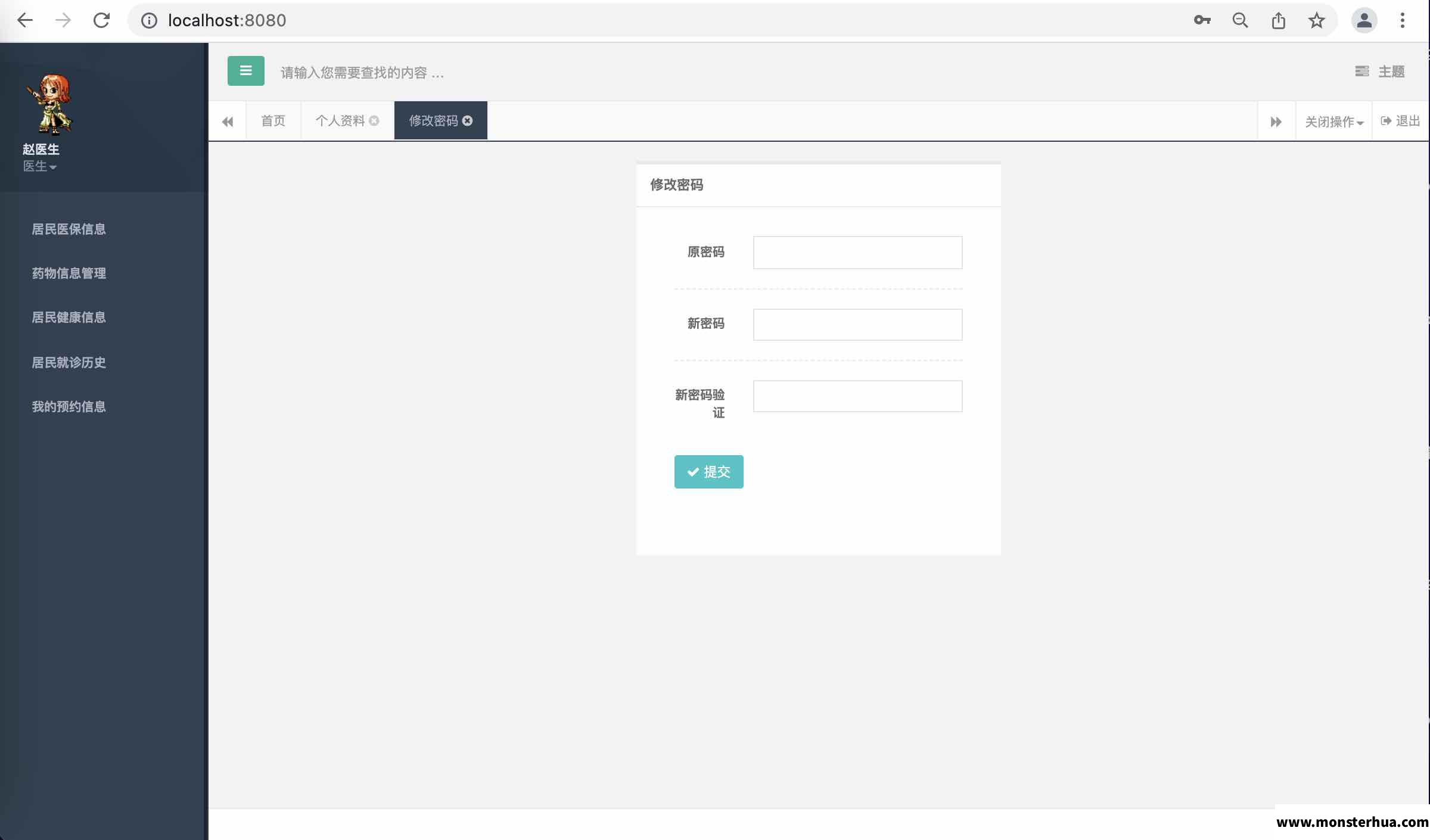The image size is (1430, 840).
Task: Close the 个人资料 tab
Action: (374, 121)
